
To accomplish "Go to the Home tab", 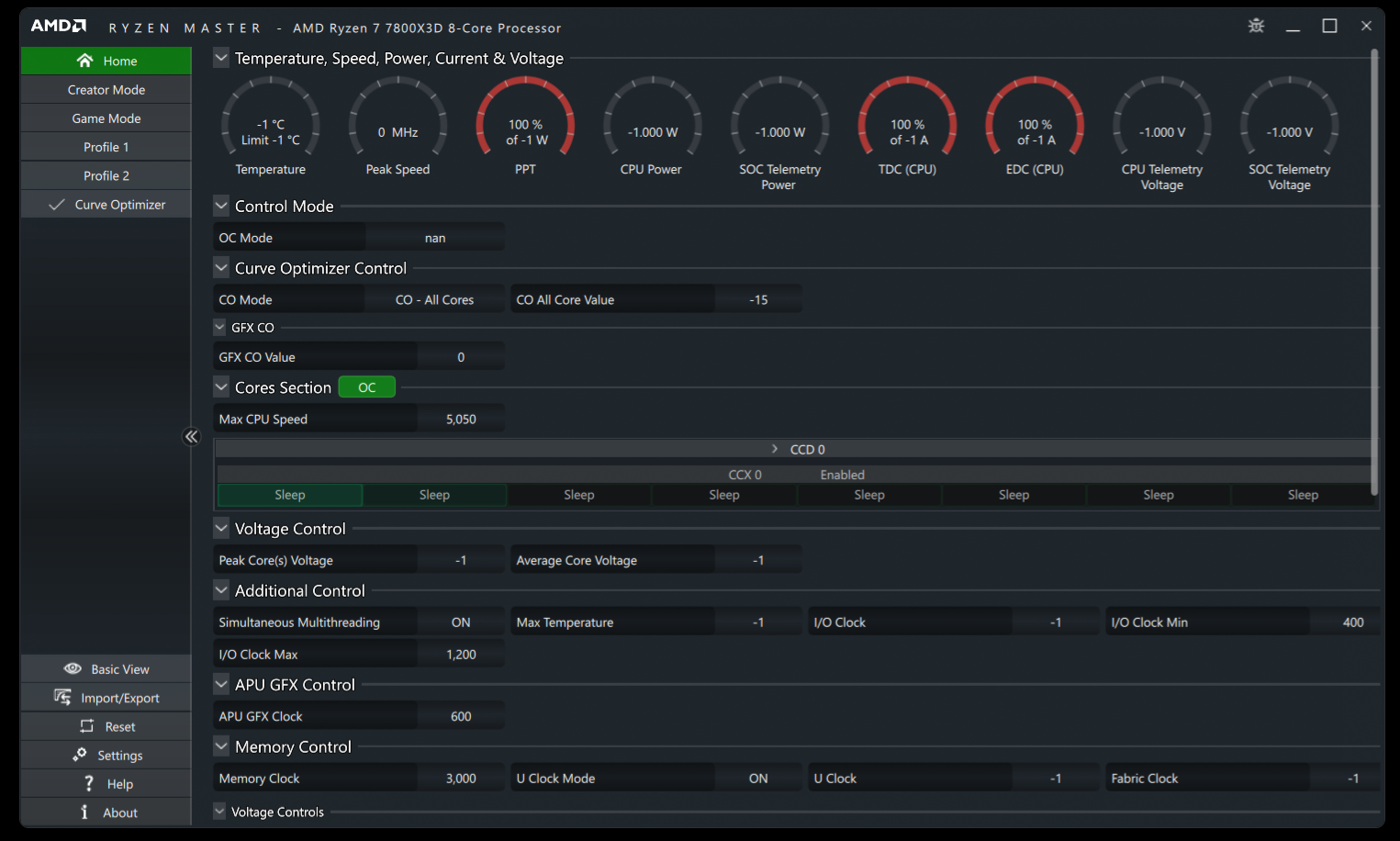I will pyautogui.click(x=106, y=61).
